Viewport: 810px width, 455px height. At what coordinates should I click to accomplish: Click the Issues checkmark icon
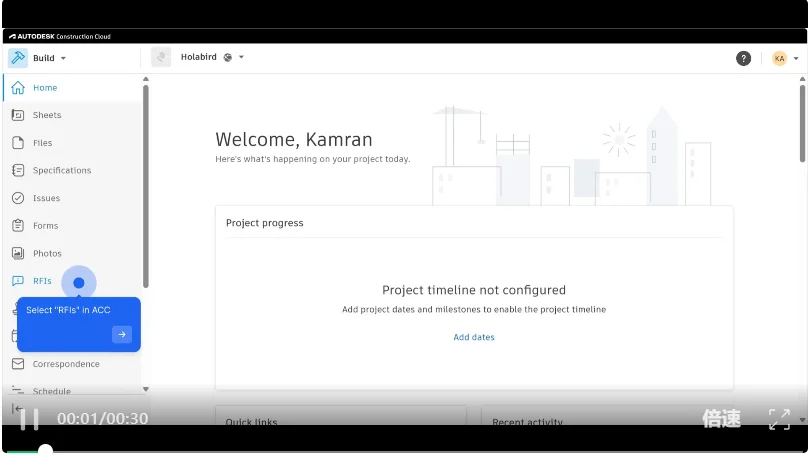pos(18,198)
